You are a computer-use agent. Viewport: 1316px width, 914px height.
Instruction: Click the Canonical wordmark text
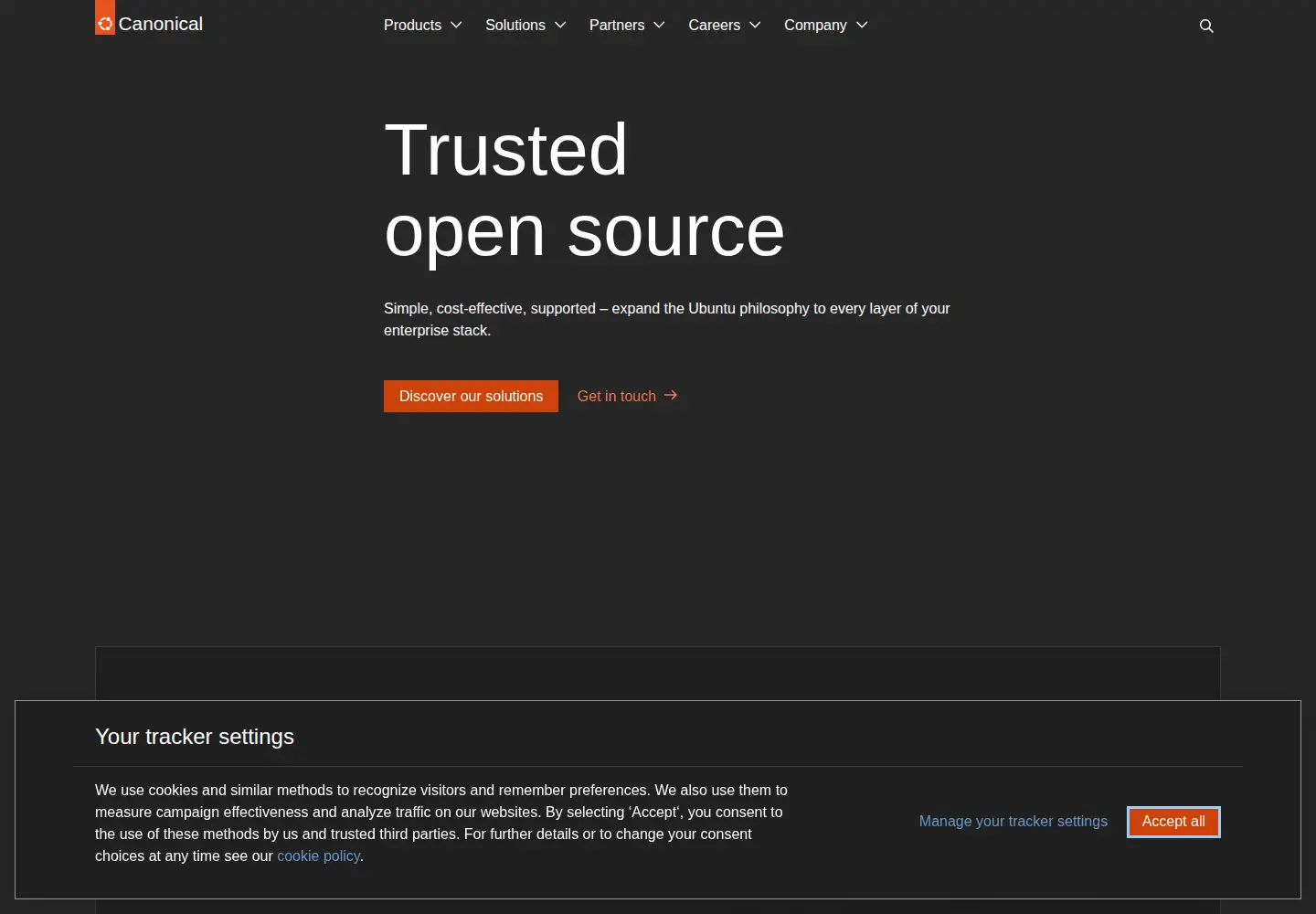click(161, 24)
